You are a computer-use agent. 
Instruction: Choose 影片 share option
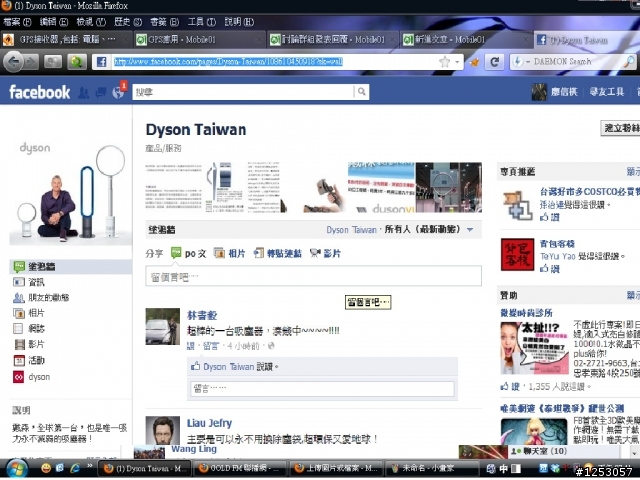pyautogui.click(x=325, y=253)
